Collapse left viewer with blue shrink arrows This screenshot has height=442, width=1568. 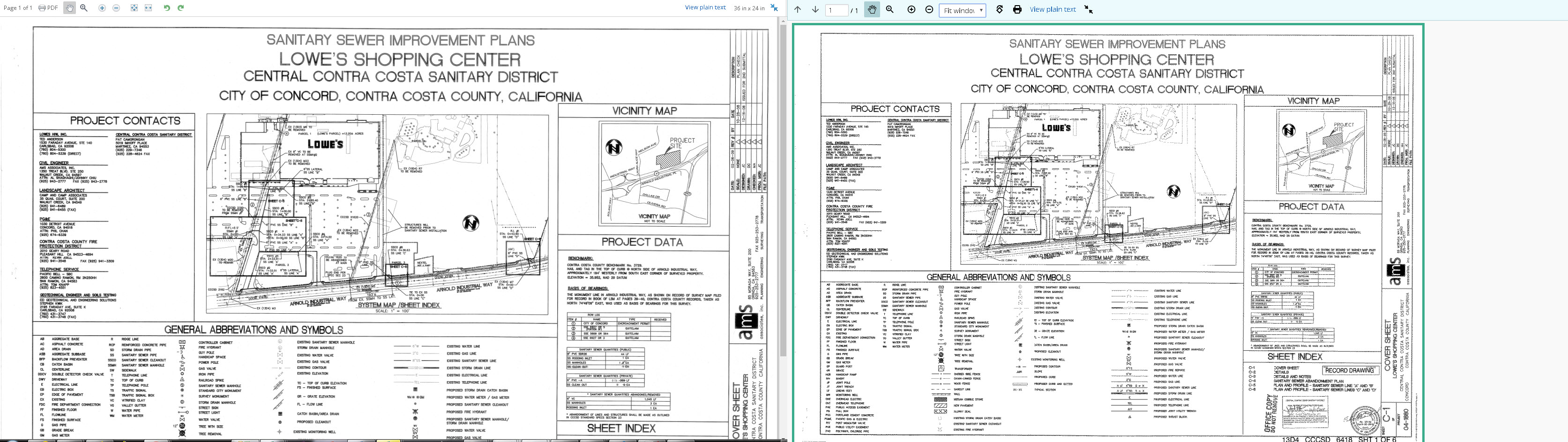click(x=774, y=7)
